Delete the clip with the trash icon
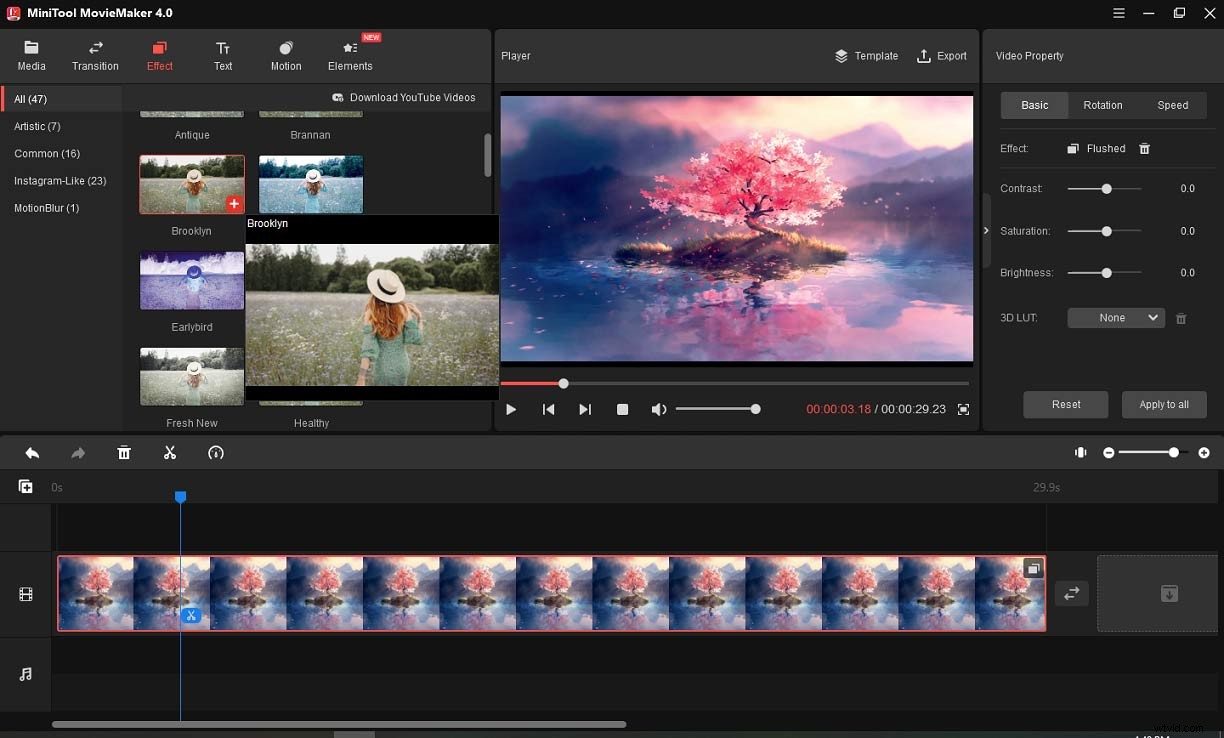1224x738 pixels. [x=124, y=452]
